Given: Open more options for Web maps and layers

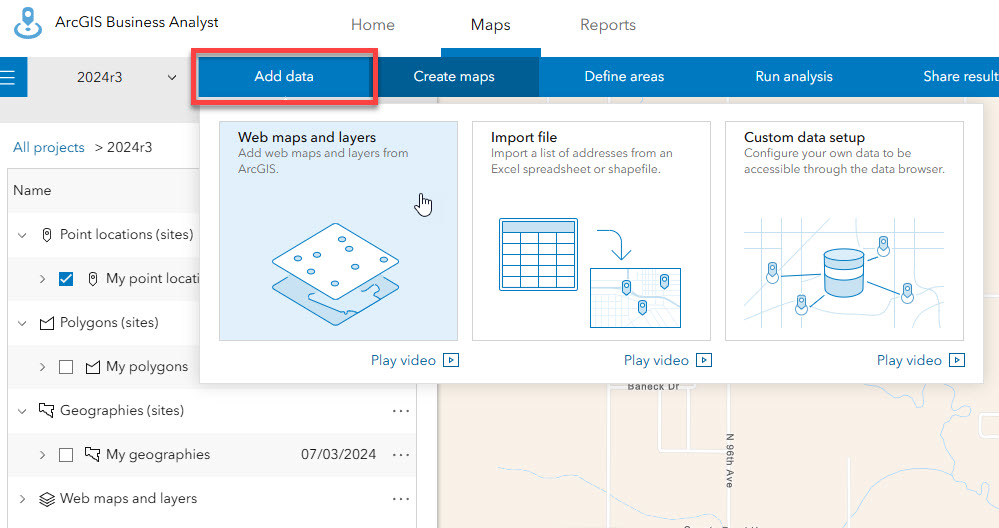Looking at the screenshot, I should pos(401,499).
